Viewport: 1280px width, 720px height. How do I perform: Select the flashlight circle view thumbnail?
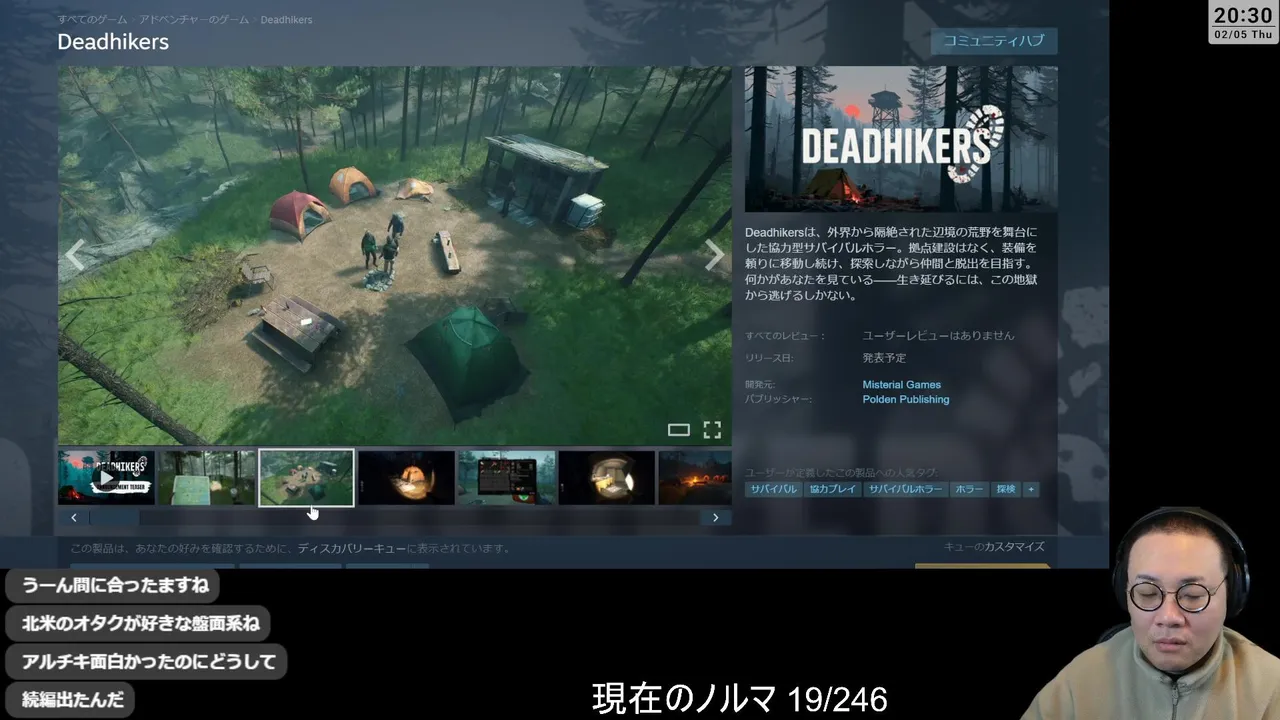606,478
